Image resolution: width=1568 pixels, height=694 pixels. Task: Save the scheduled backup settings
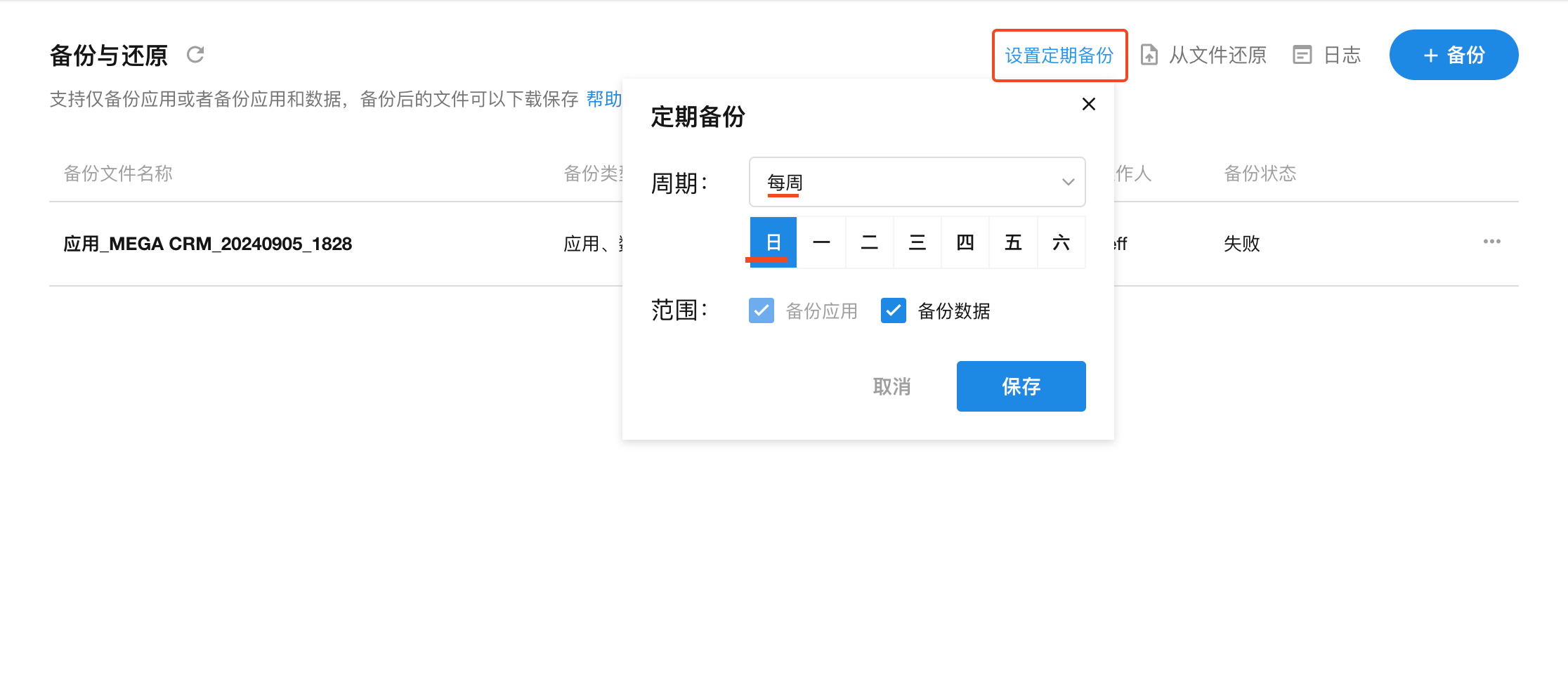tap(1021, 386)
